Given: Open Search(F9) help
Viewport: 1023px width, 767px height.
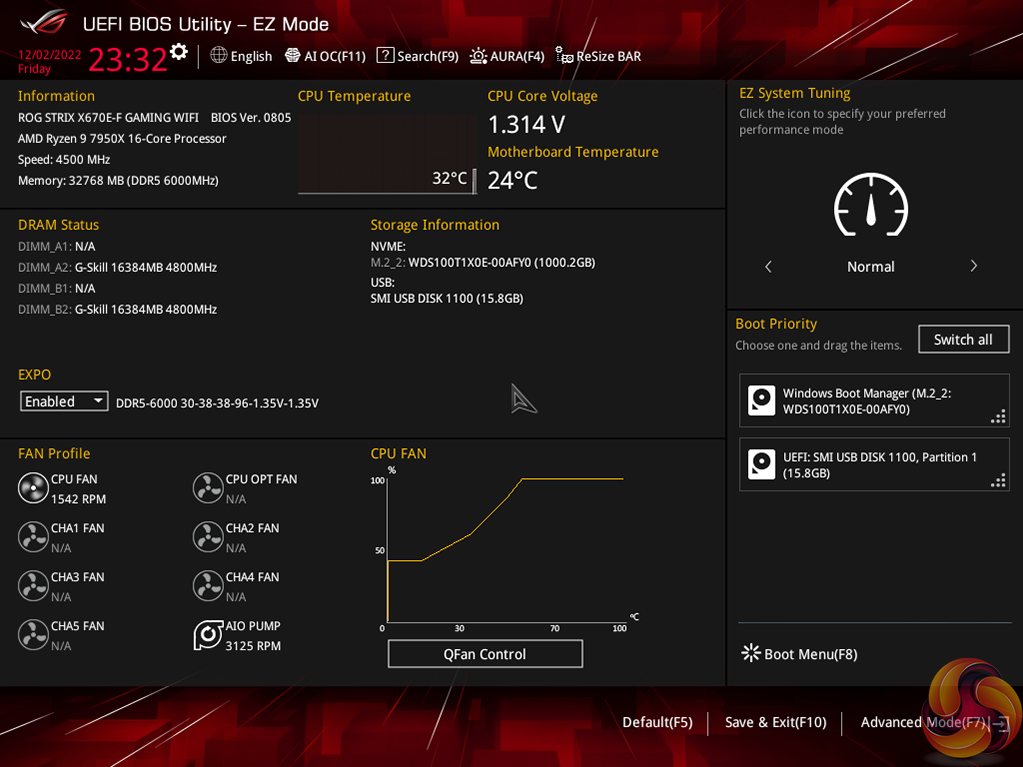Looking at the screenshot, I should pos(418,56).
